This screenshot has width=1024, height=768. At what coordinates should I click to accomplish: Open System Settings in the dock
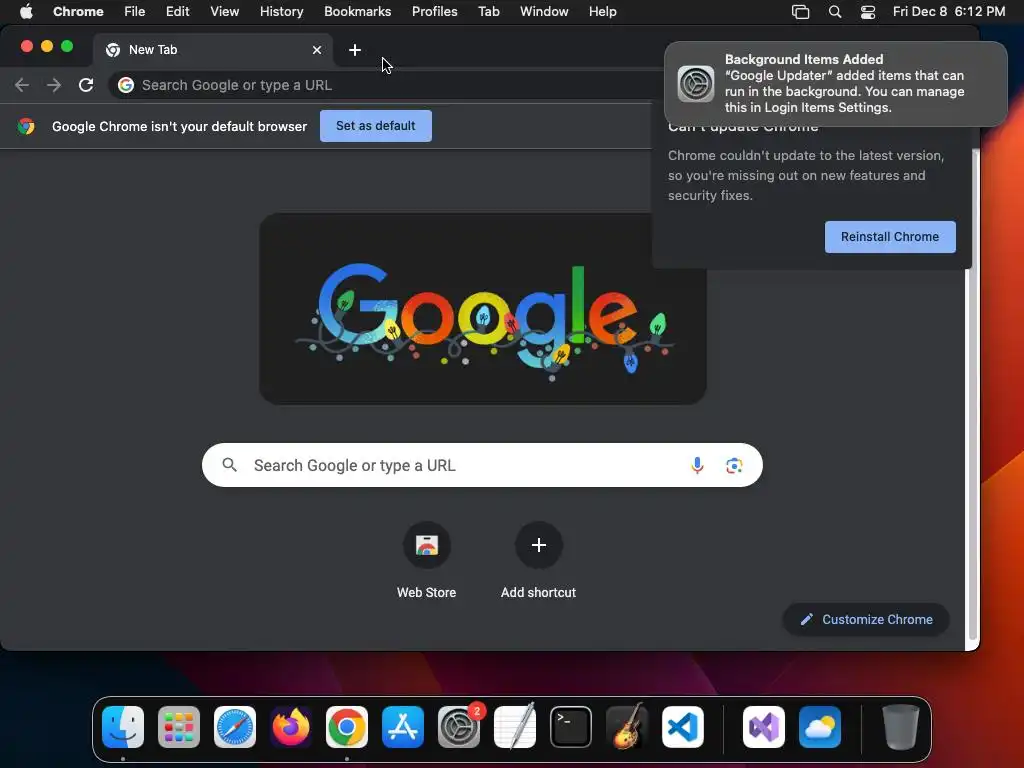click(459, 727)
